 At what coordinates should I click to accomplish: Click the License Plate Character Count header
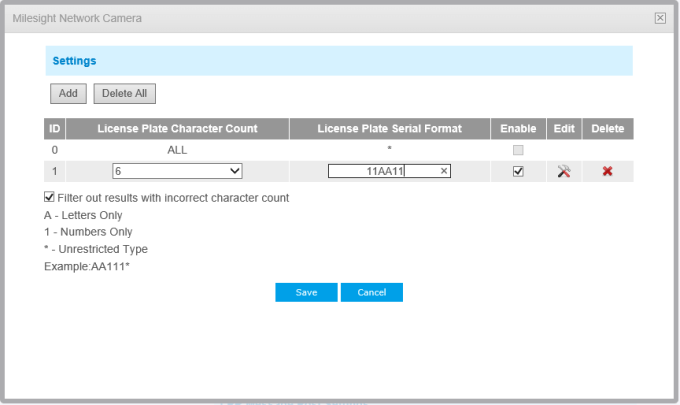click(177, 129)
